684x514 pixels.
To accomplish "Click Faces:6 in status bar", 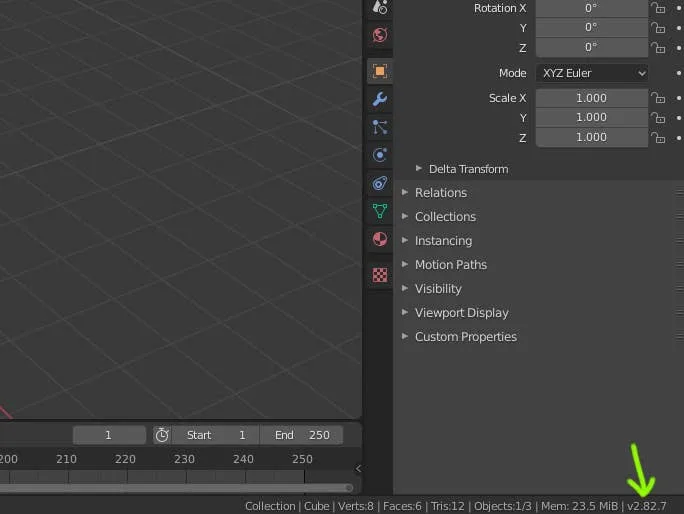I will [402, 506].
